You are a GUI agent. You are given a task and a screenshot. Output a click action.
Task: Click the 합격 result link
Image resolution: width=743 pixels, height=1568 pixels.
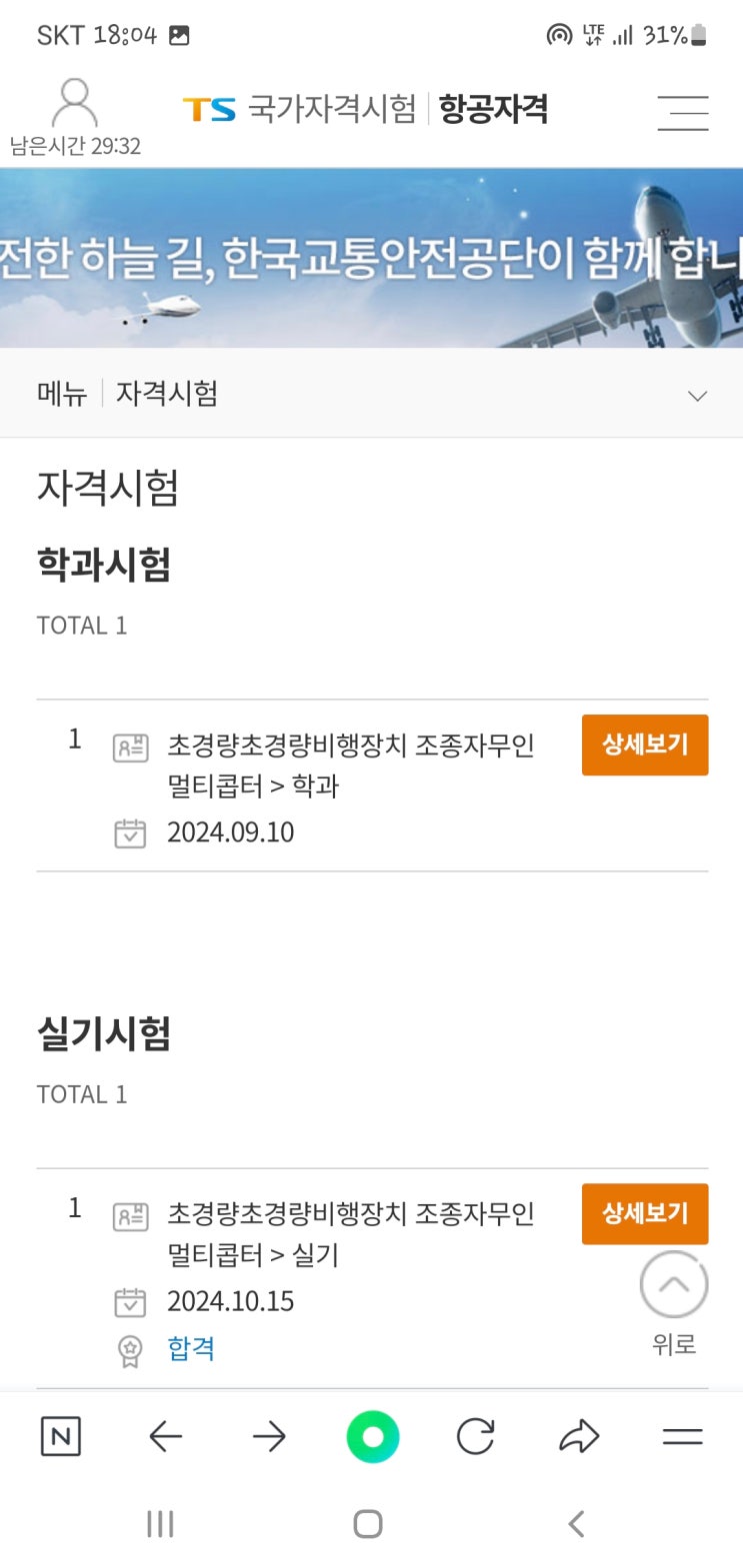click(x=191, y=1348)
